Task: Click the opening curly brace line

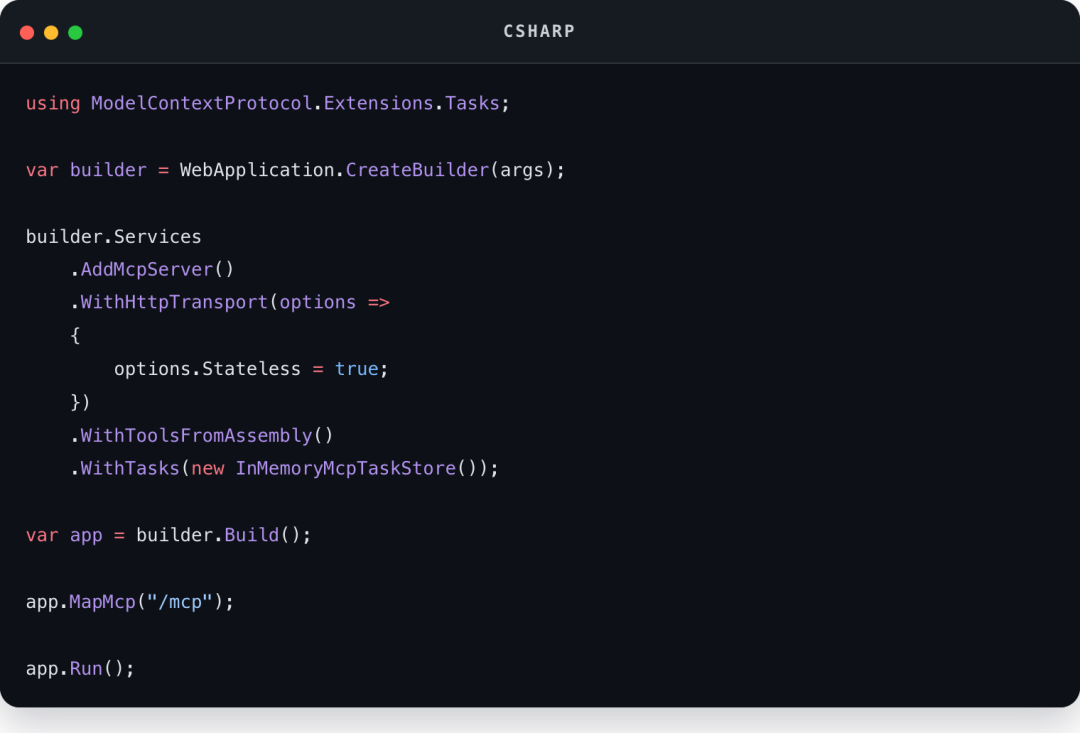Action: point(75,335)
